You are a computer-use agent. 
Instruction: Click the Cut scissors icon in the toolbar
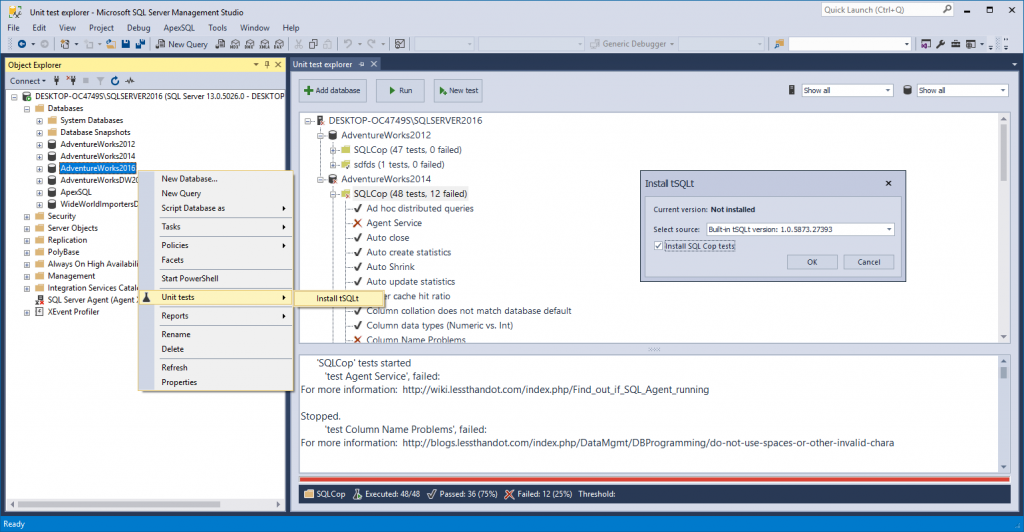pos(299,44)
